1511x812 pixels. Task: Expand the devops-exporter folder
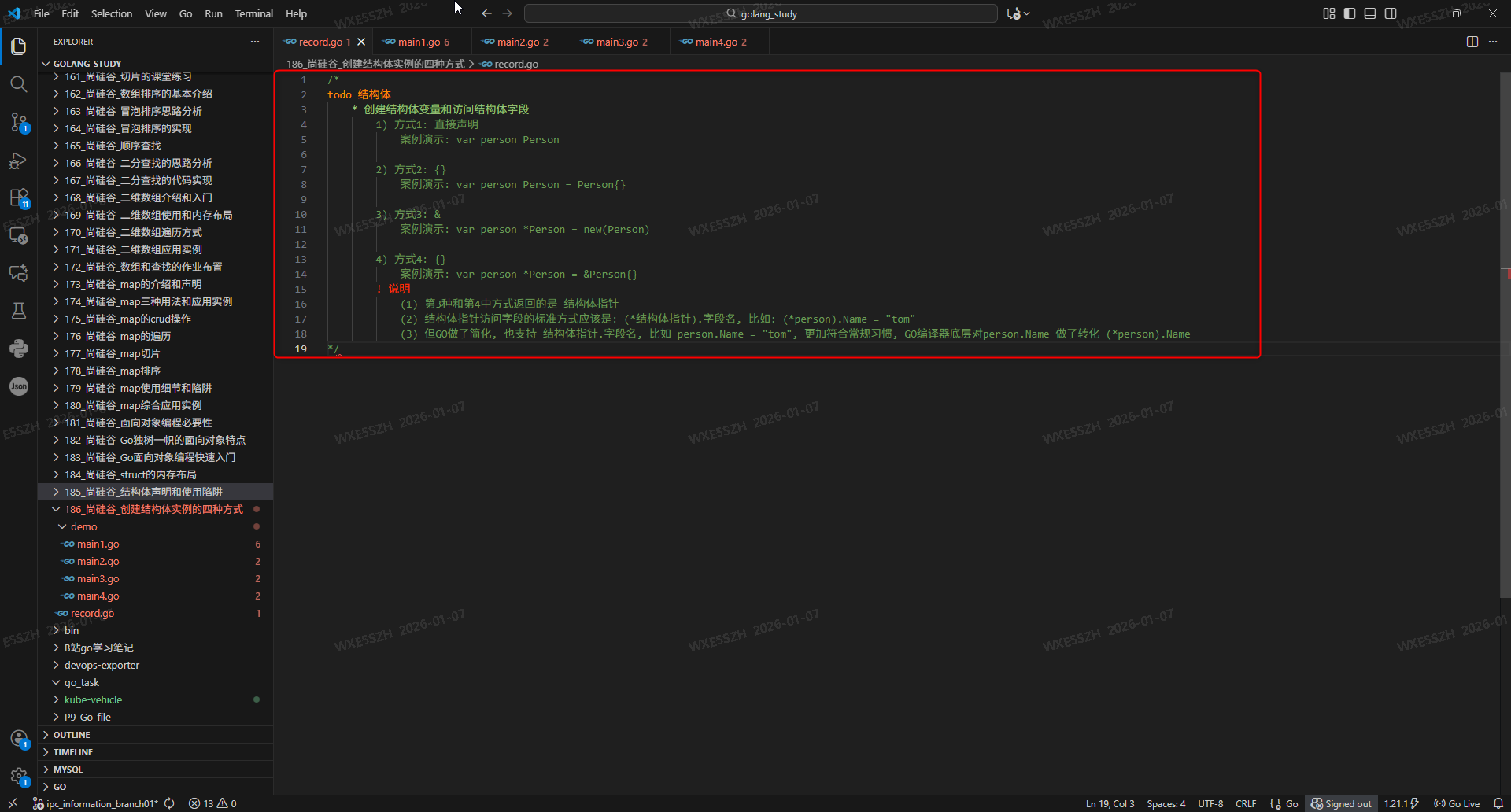point(155,665)
